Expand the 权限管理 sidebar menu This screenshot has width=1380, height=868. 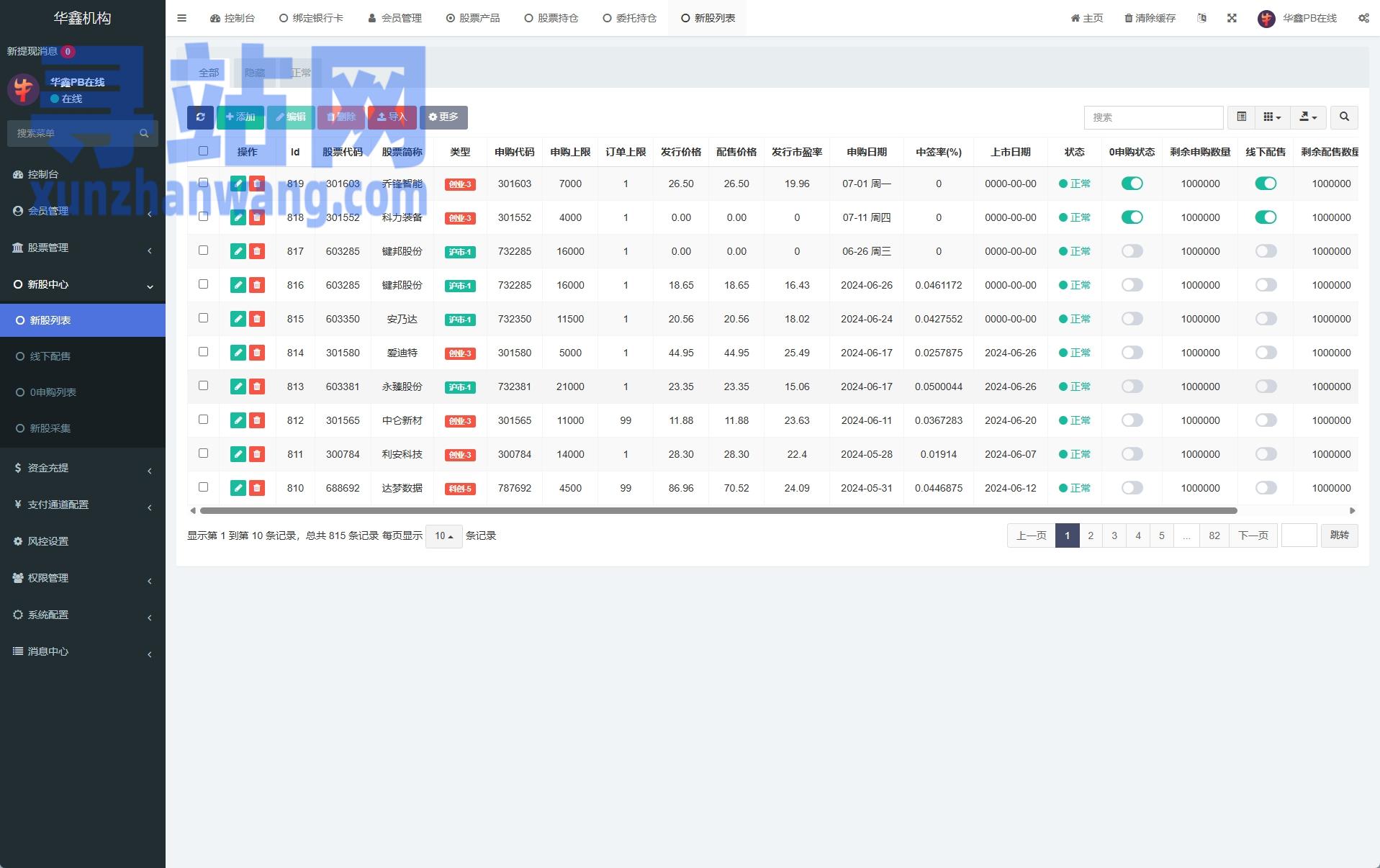click(x=83, y=578)
